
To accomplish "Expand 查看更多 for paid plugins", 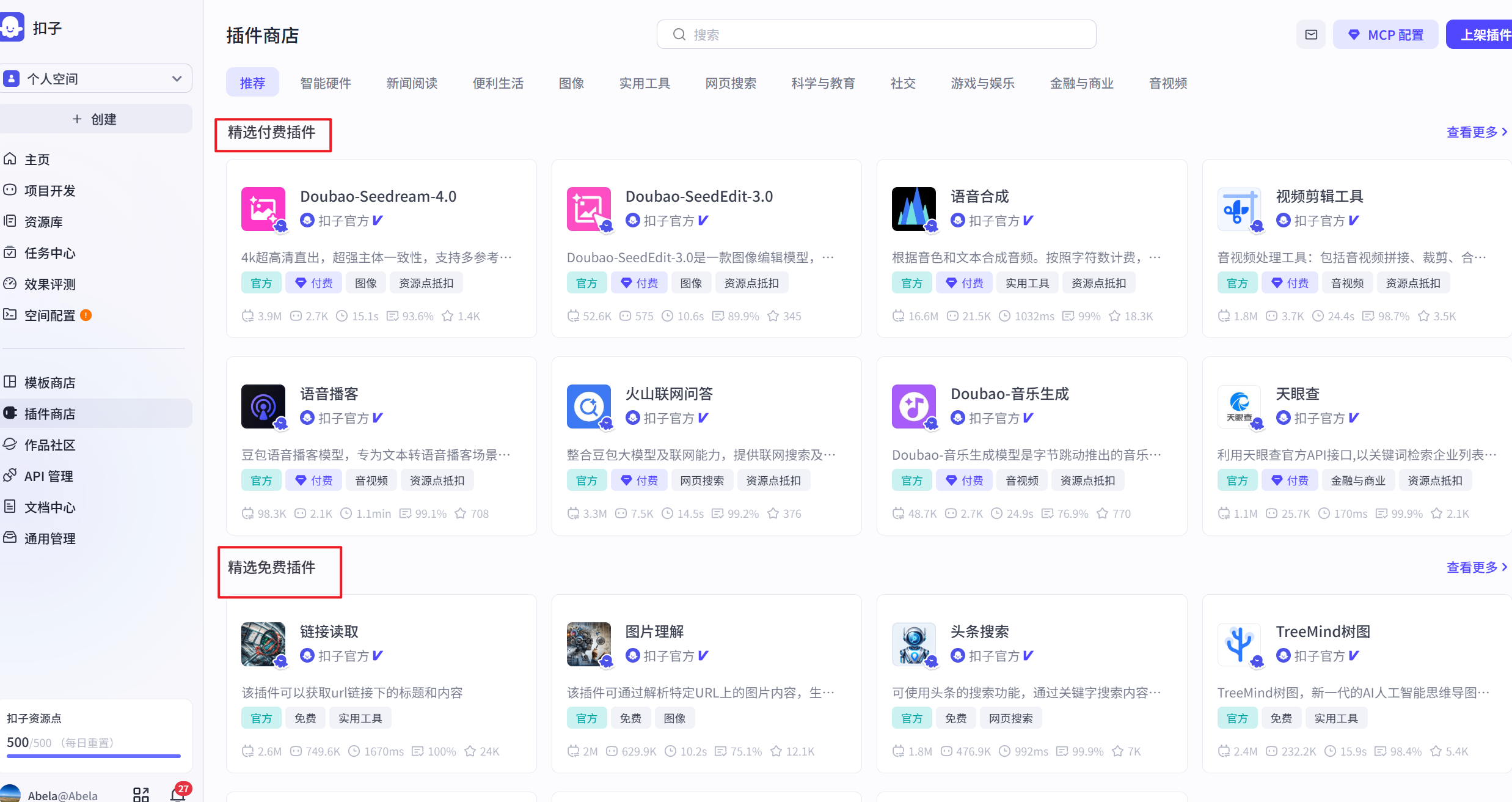I will click(x=1476, y=132).
